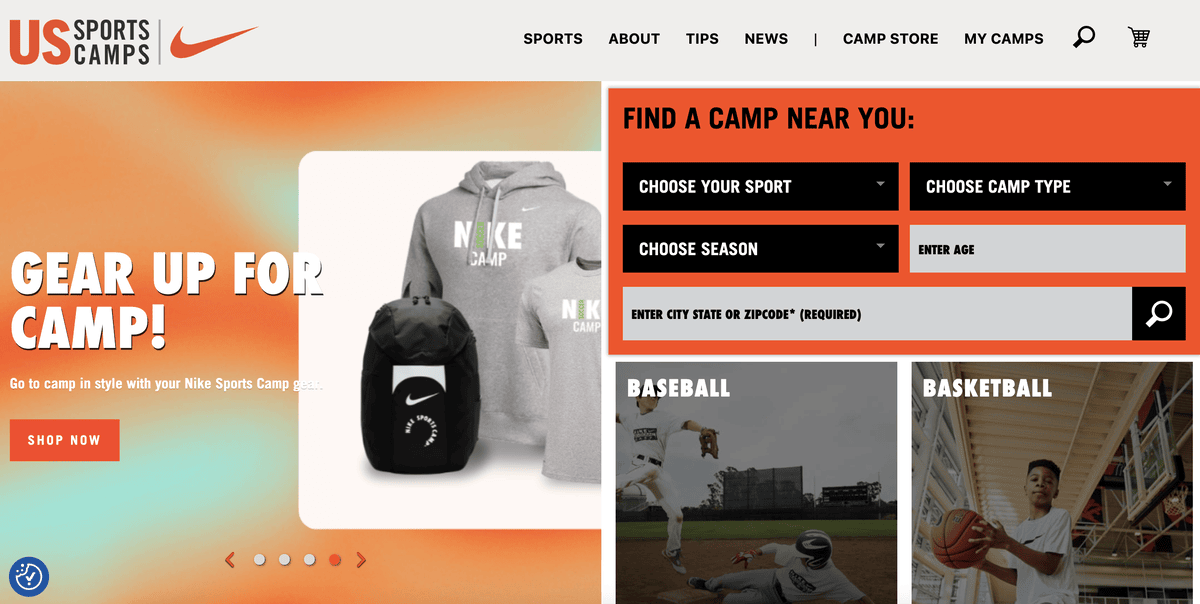This screenshot has width=1200, height=604.
Task: Select the first carousel slide dot
Action: pos(259,560)
